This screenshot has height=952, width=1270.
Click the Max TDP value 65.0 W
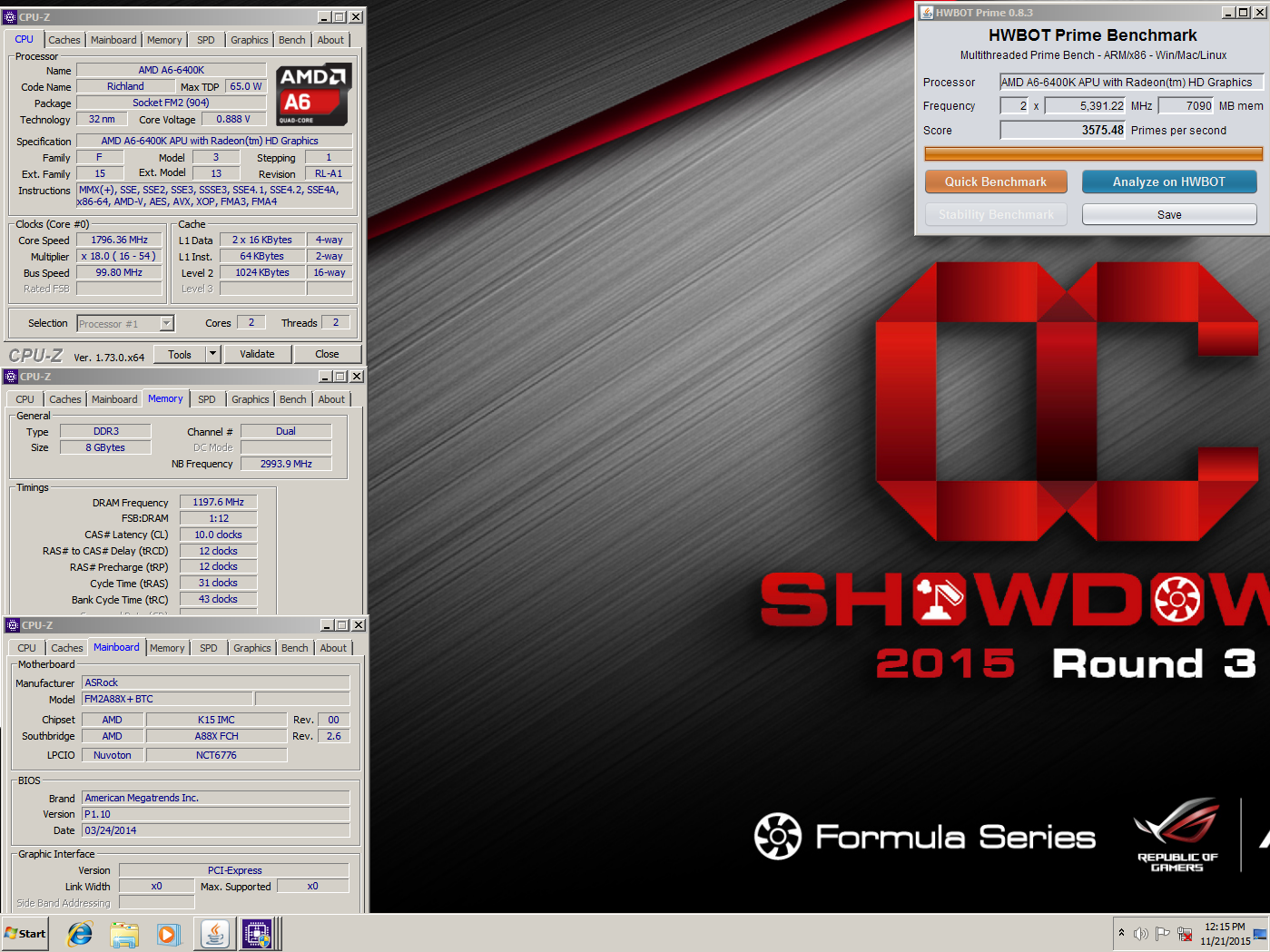(245, 86)
